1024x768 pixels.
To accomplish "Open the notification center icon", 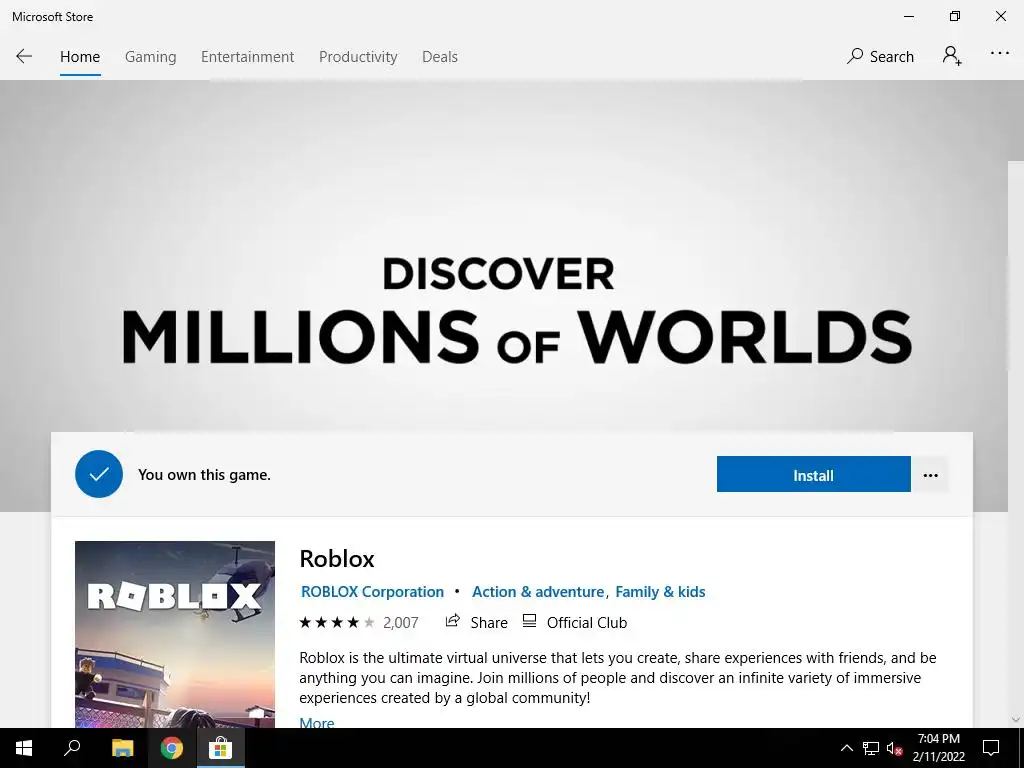I will click(991, 748).
